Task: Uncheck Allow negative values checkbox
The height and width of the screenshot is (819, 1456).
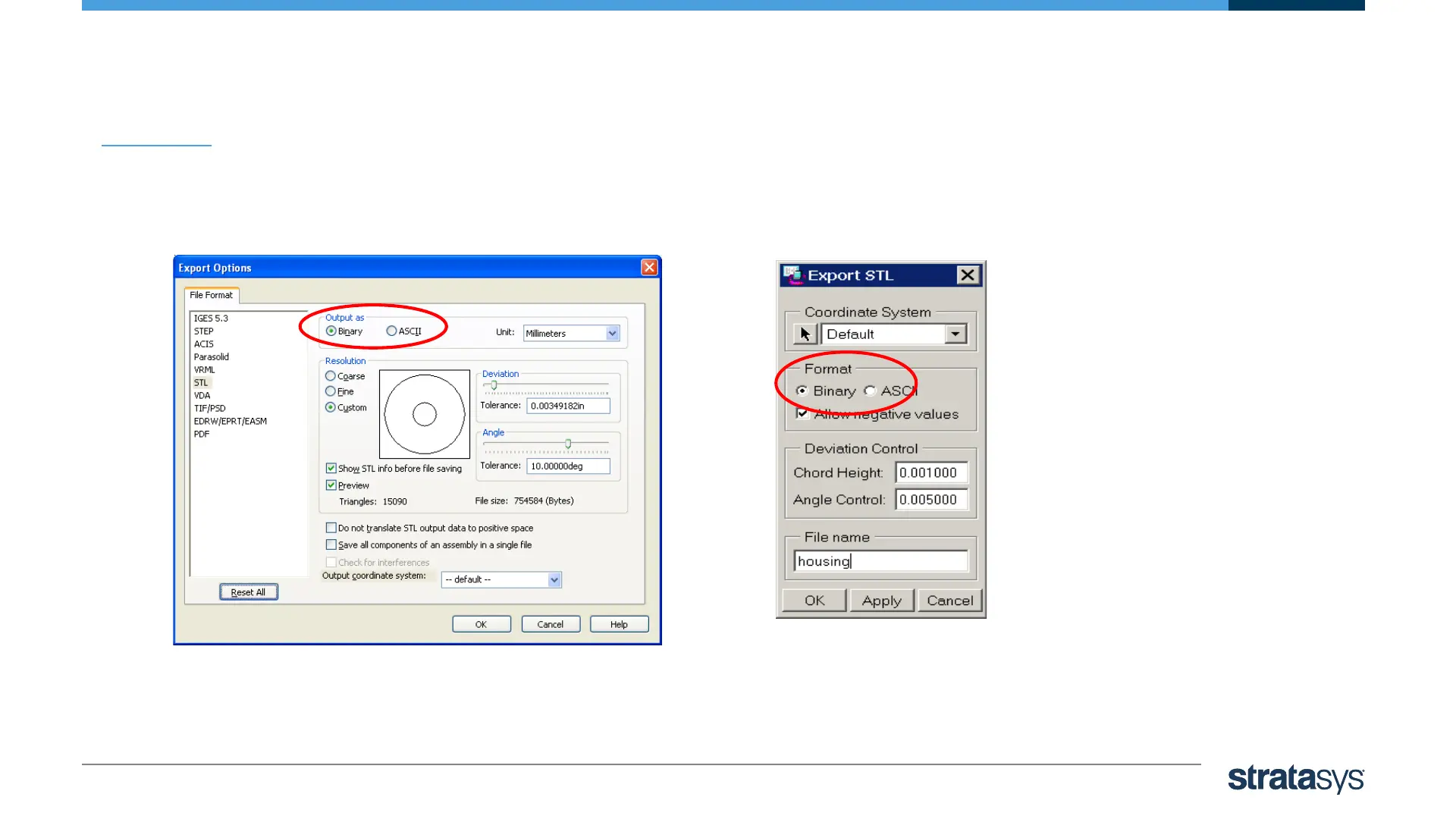Action: tap(802, 414)
